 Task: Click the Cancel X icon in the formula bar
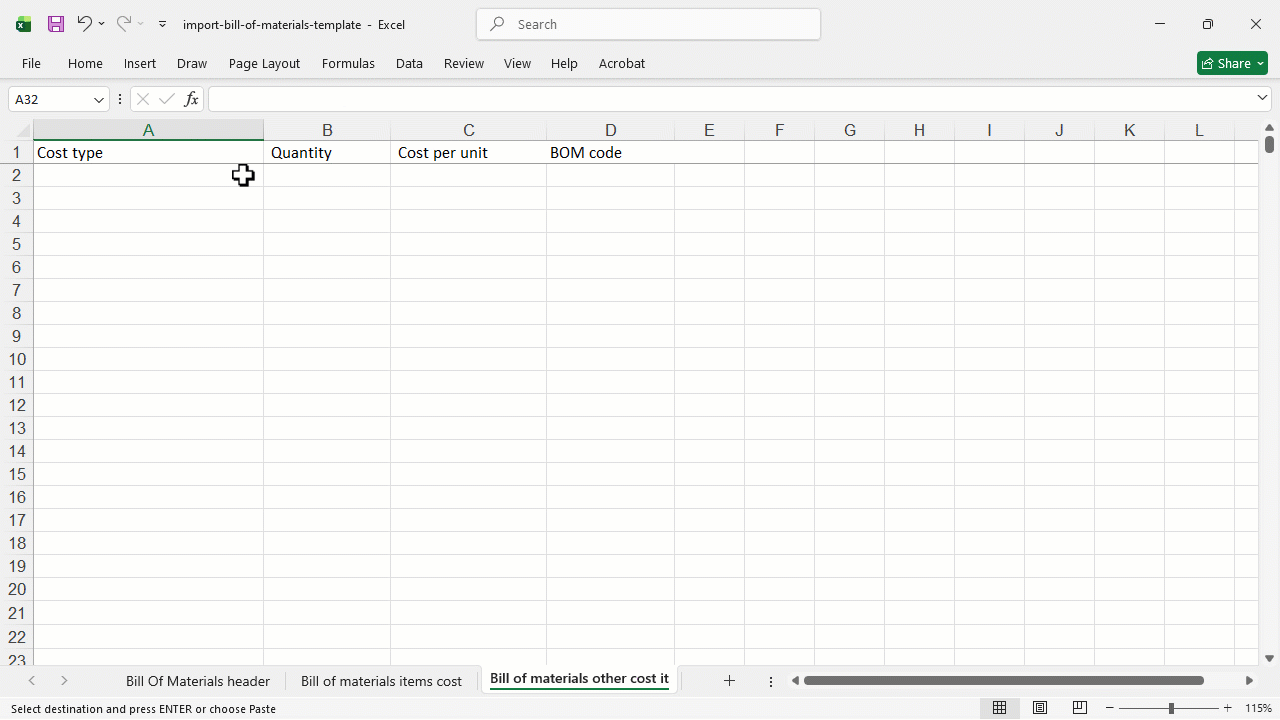143,99
